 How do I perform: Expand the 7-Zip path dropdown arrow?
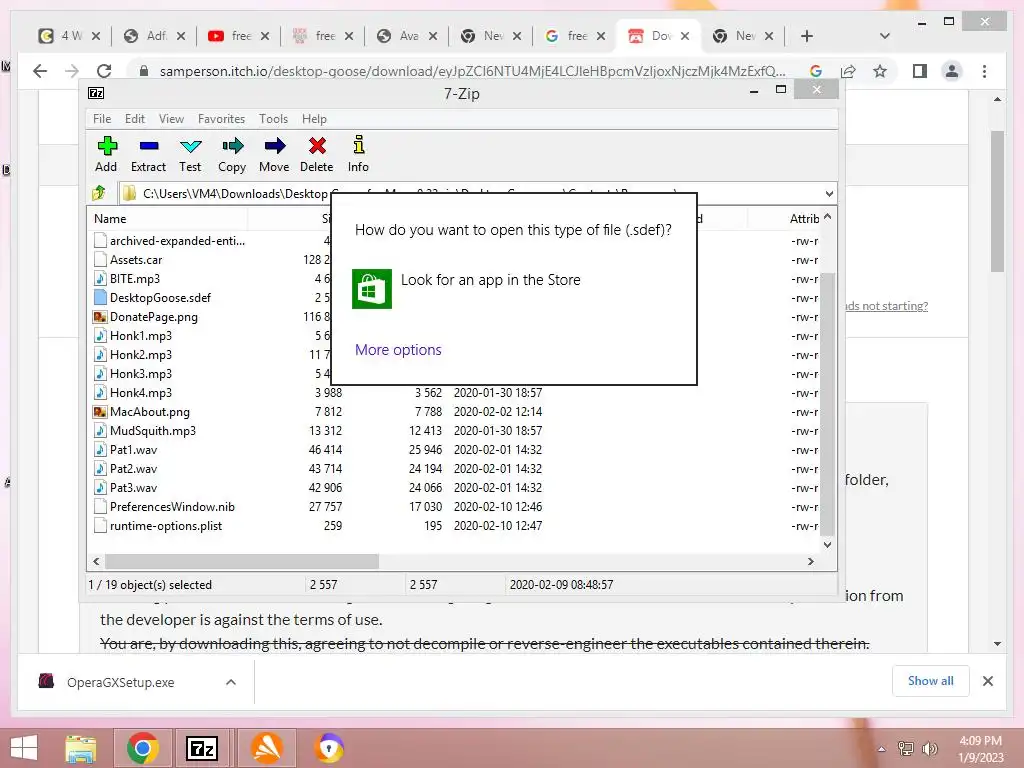click(829, 194)
